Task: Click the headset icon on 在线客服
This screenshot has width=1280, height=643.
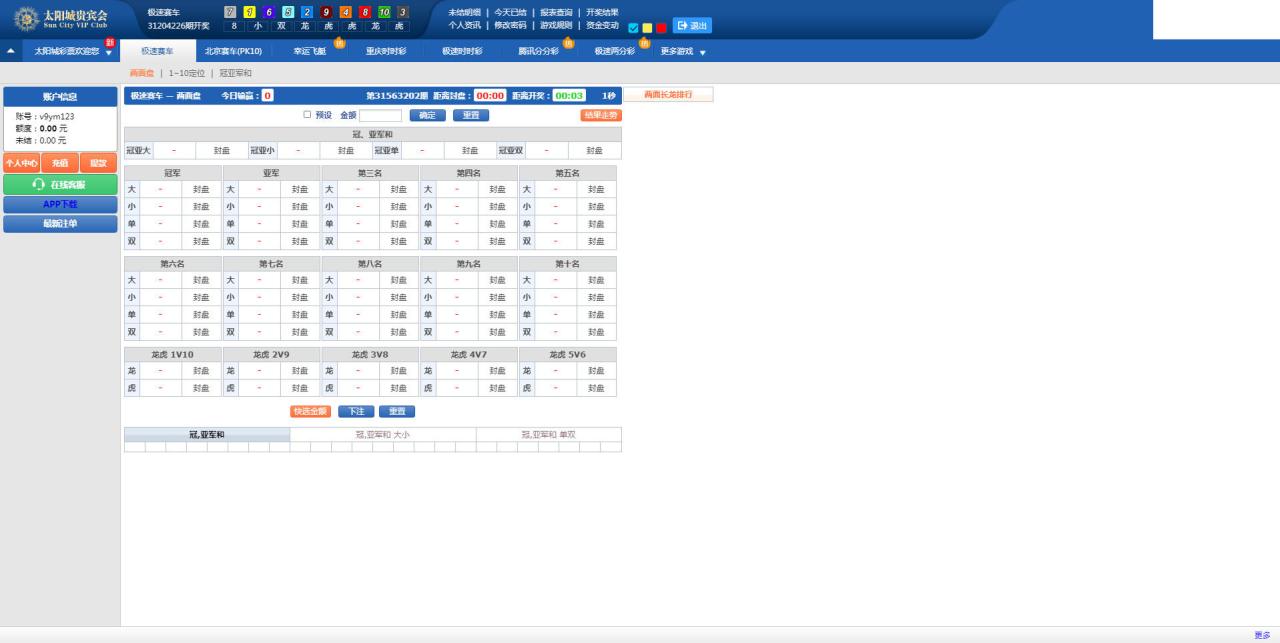Action: [x=39, y=185]
